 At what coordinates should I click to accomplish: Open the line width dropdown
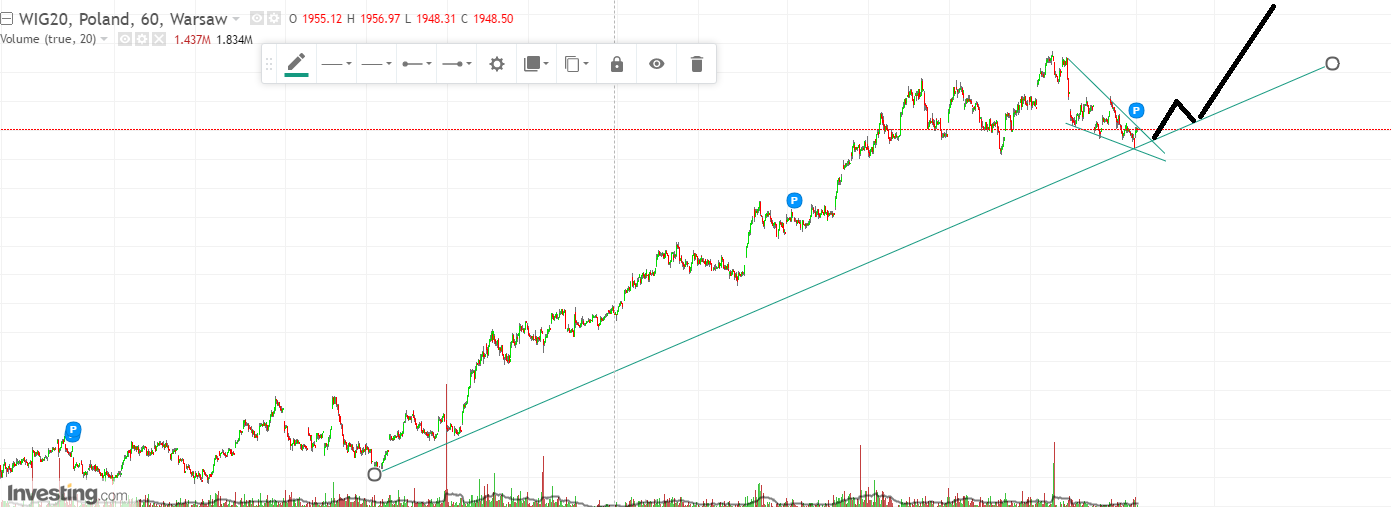tap(376, 64)
